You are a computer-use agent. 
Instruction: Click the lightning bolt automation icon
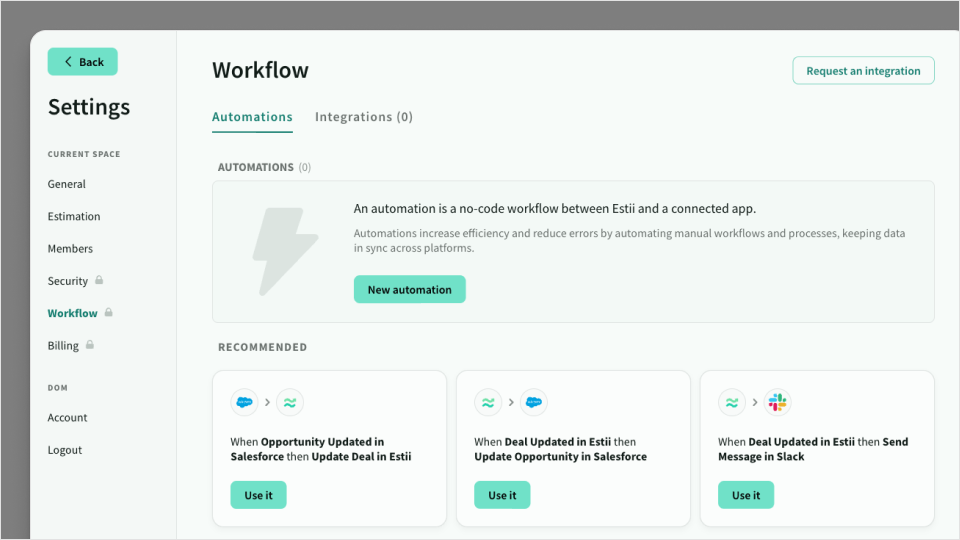pyautogui.click(x=285, y=251)
